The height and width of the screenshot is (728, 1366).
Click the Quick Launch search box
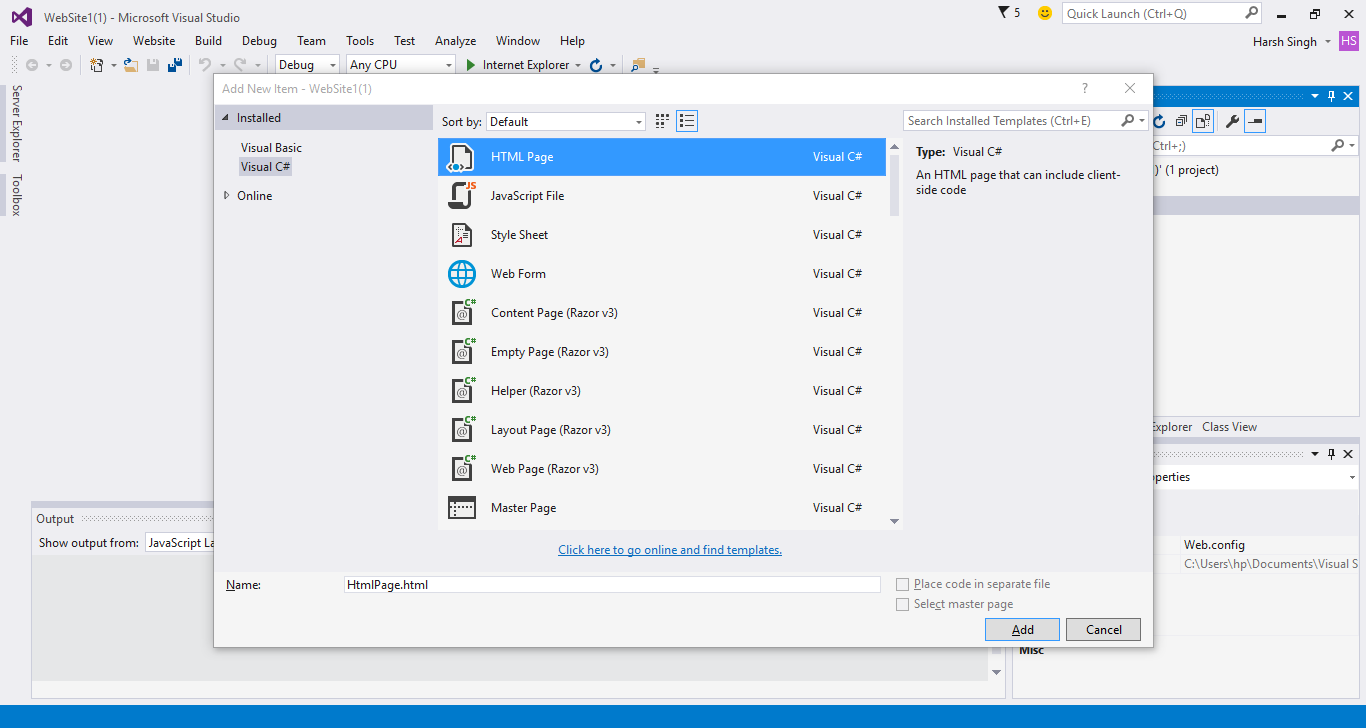[x=1163, y=13]
